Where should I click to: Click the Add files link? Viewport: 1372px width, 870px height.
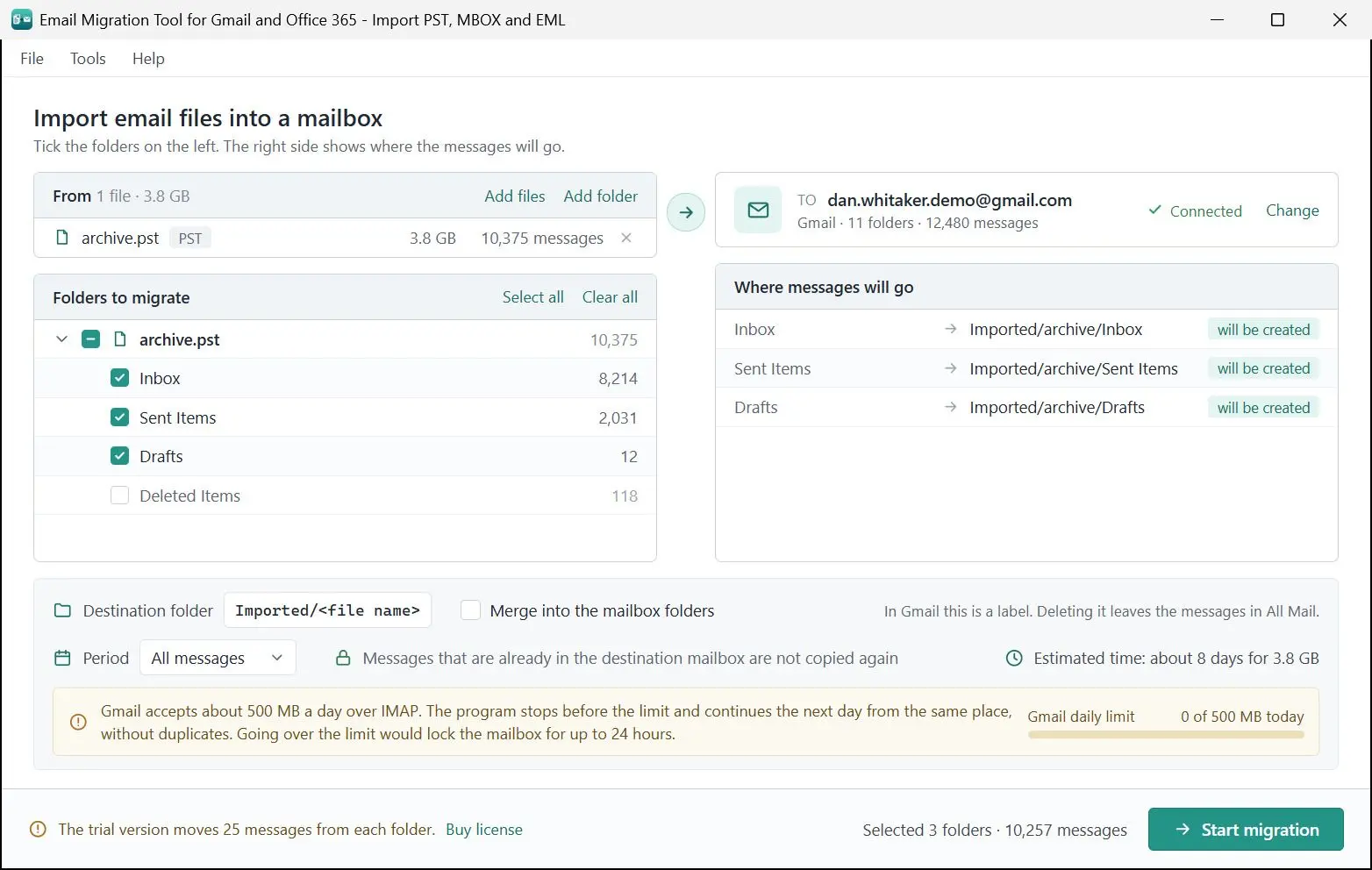coord(515,196)
